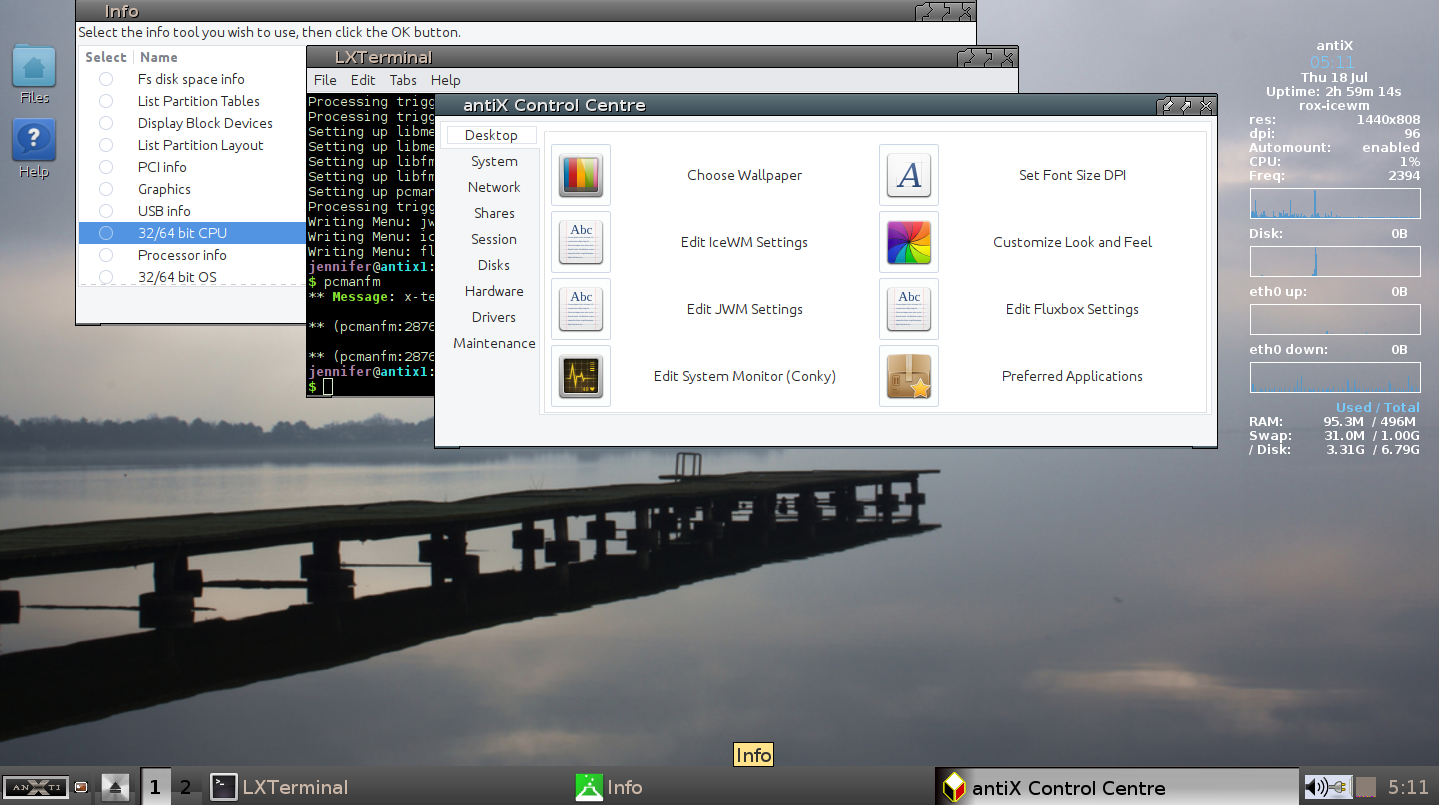Switch to the System tab in Control Centre
This screenshot has width=1439, height=805.
[x=494, y=161]
